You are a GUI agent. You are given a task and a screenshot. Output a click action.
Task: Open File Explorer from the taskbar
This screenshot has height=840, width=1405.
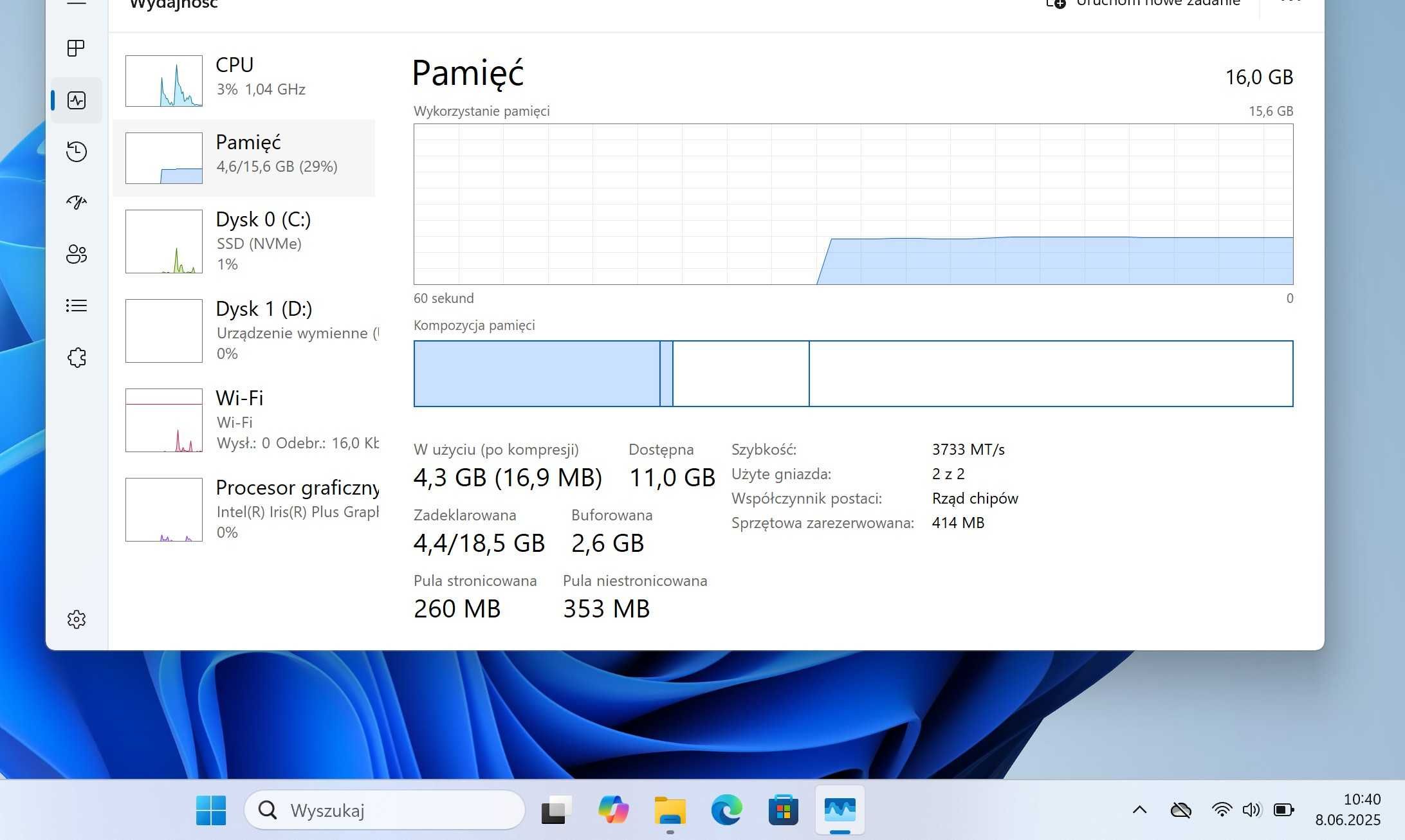tap(670, 810)
